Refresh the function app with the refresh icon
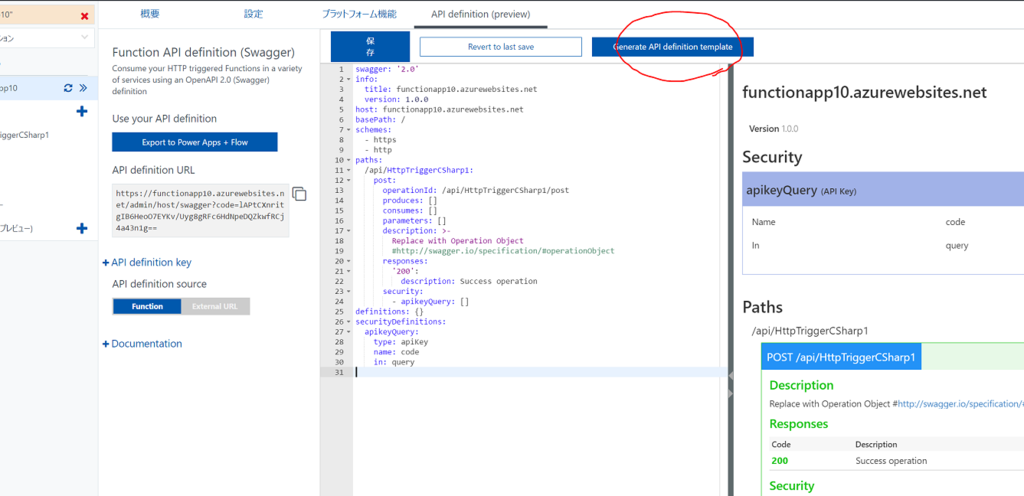The height and width of the screenshot is (496, 1024). click(x=68, y=88)
